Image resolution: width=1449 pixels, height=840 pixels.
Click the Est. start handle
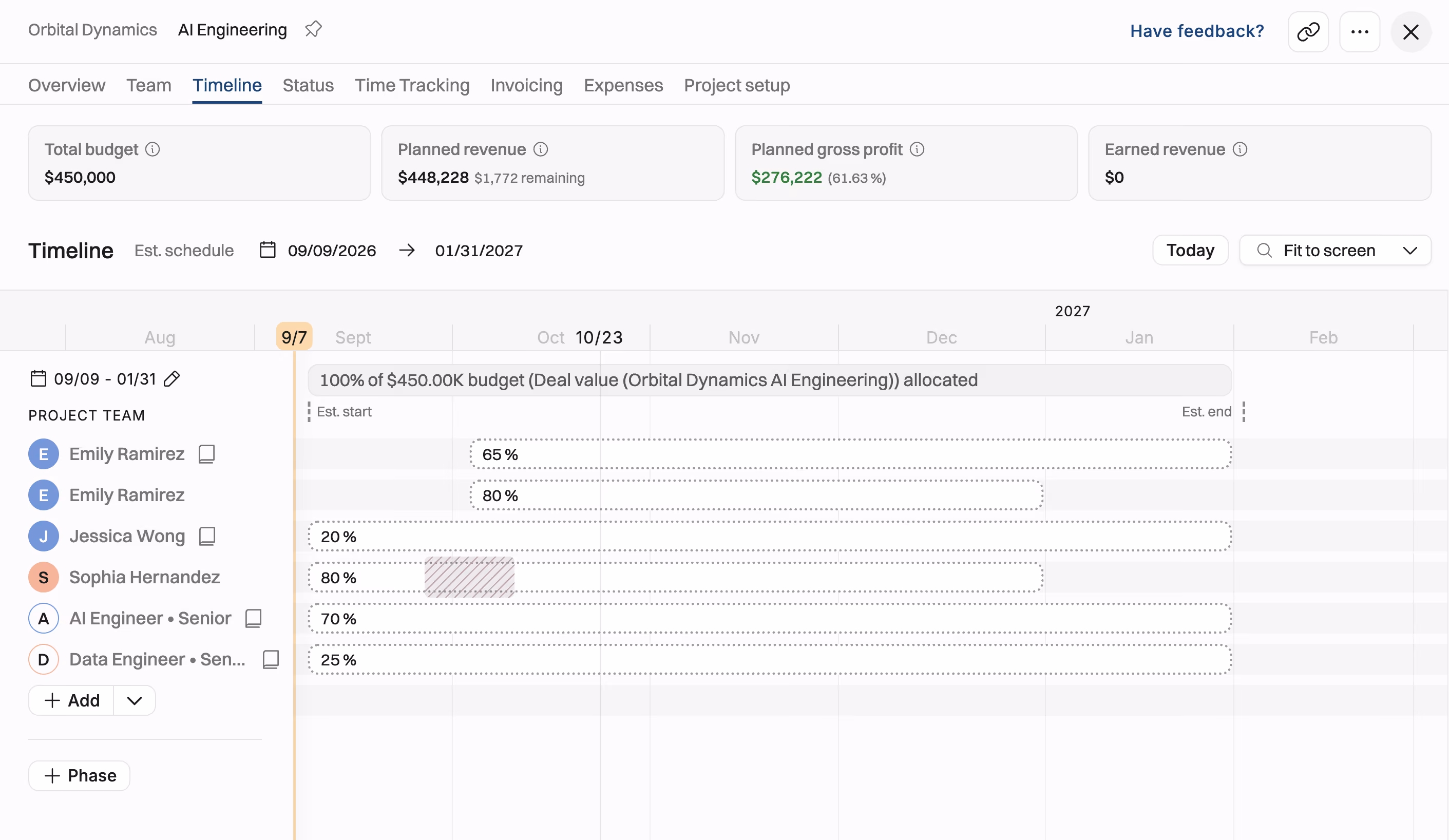coord(309,412)
